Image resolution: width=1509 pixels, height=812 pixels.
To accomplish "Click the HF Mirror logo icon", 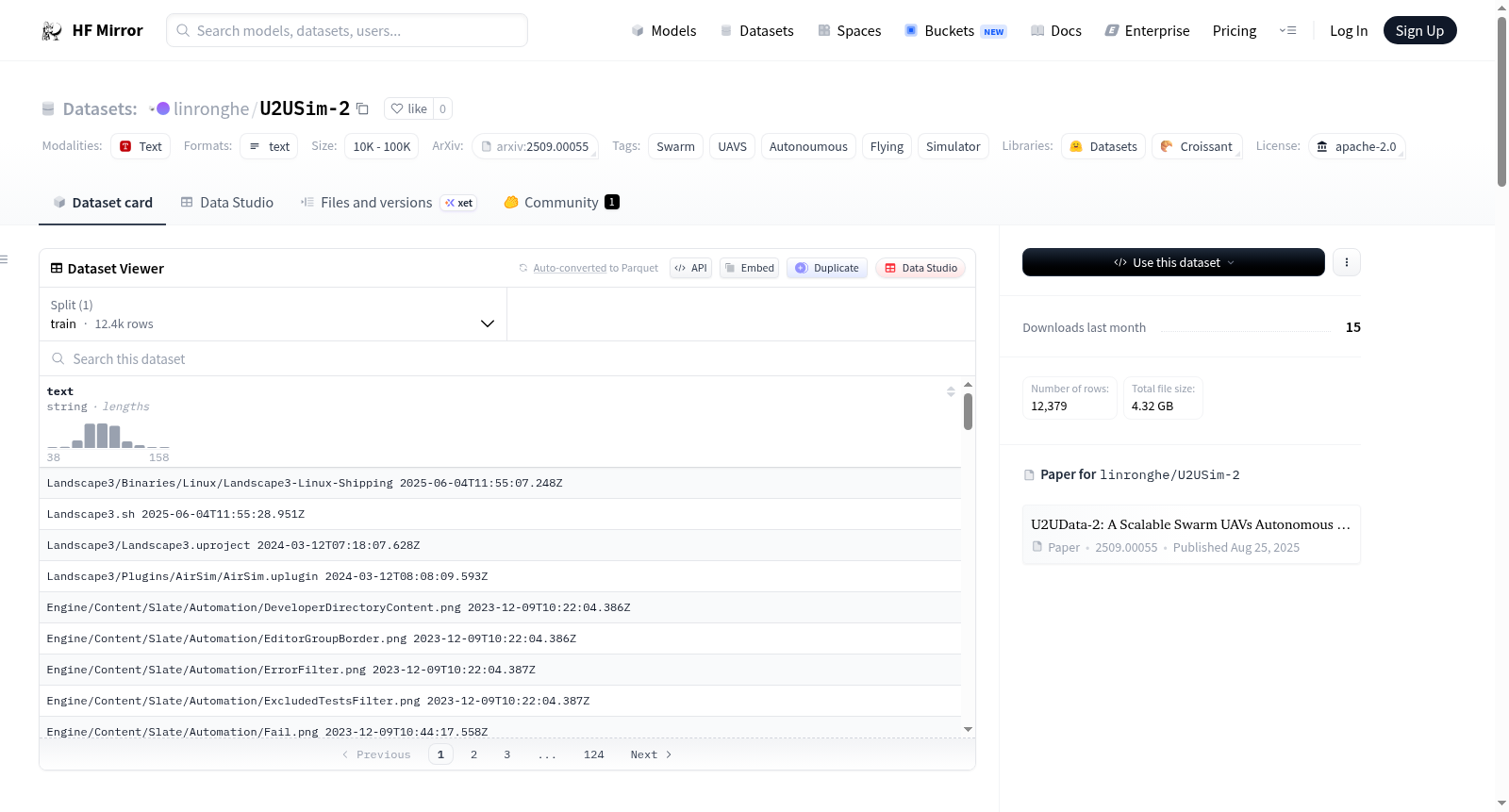I will (51, 31).
